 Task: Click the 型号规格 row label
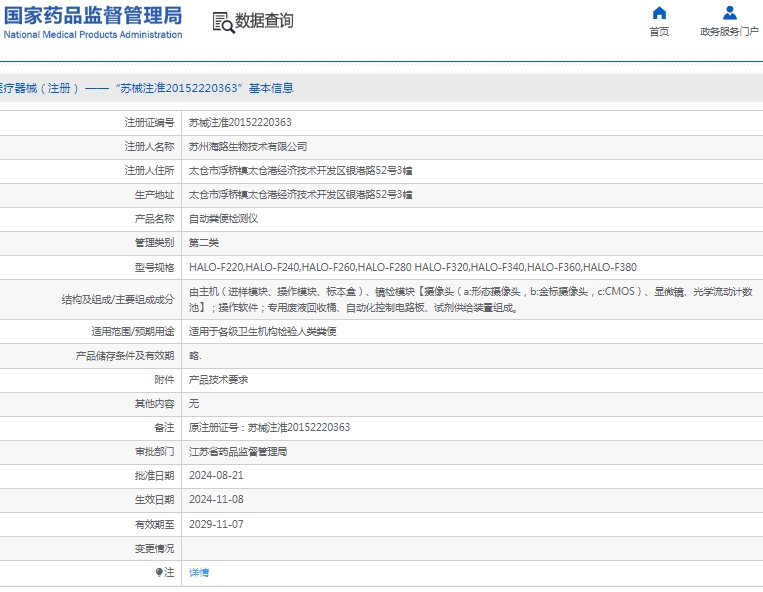[x=154, y=268]
